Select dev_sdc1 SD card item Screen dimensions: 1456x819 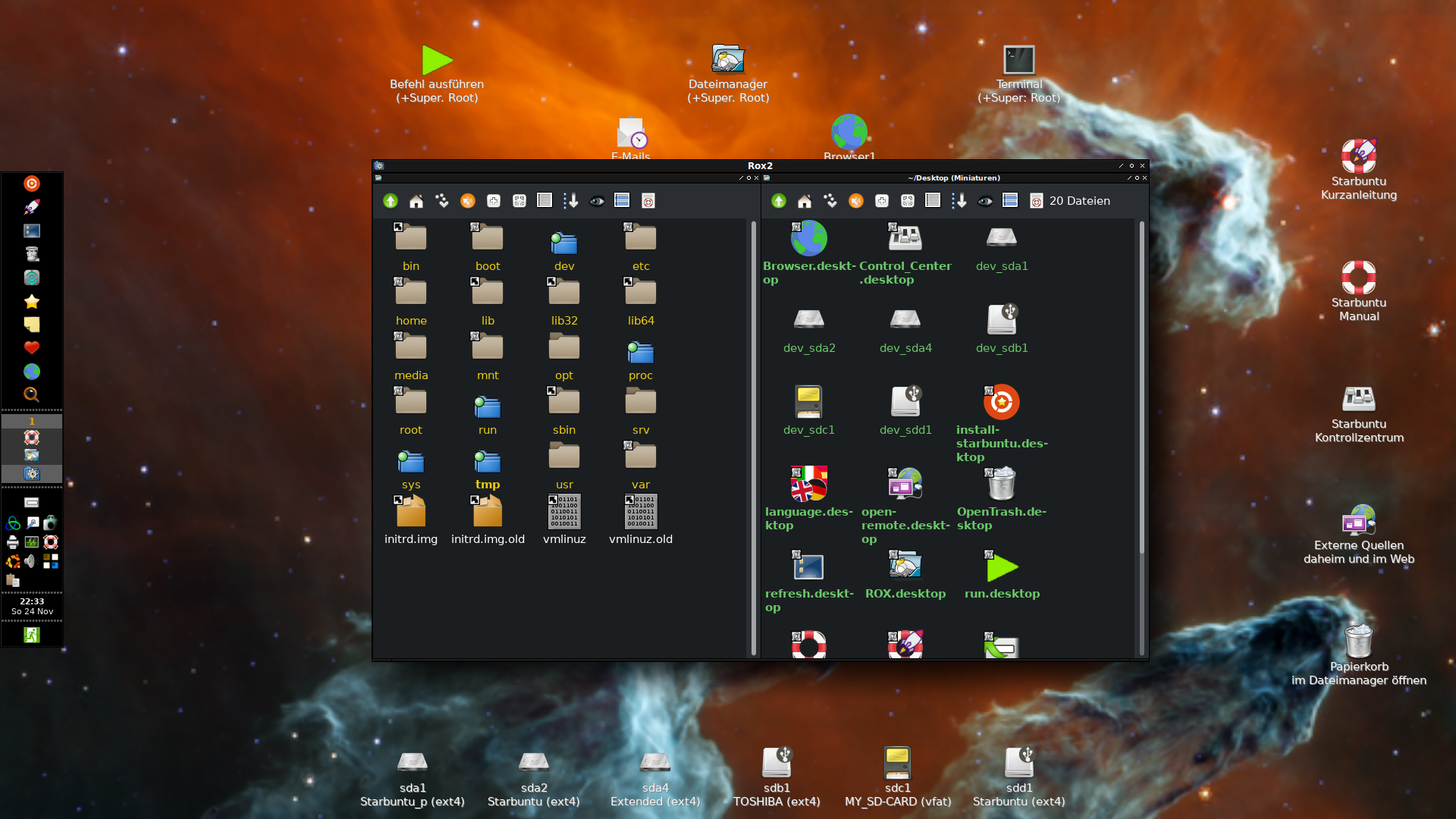[x=809, y=410]
